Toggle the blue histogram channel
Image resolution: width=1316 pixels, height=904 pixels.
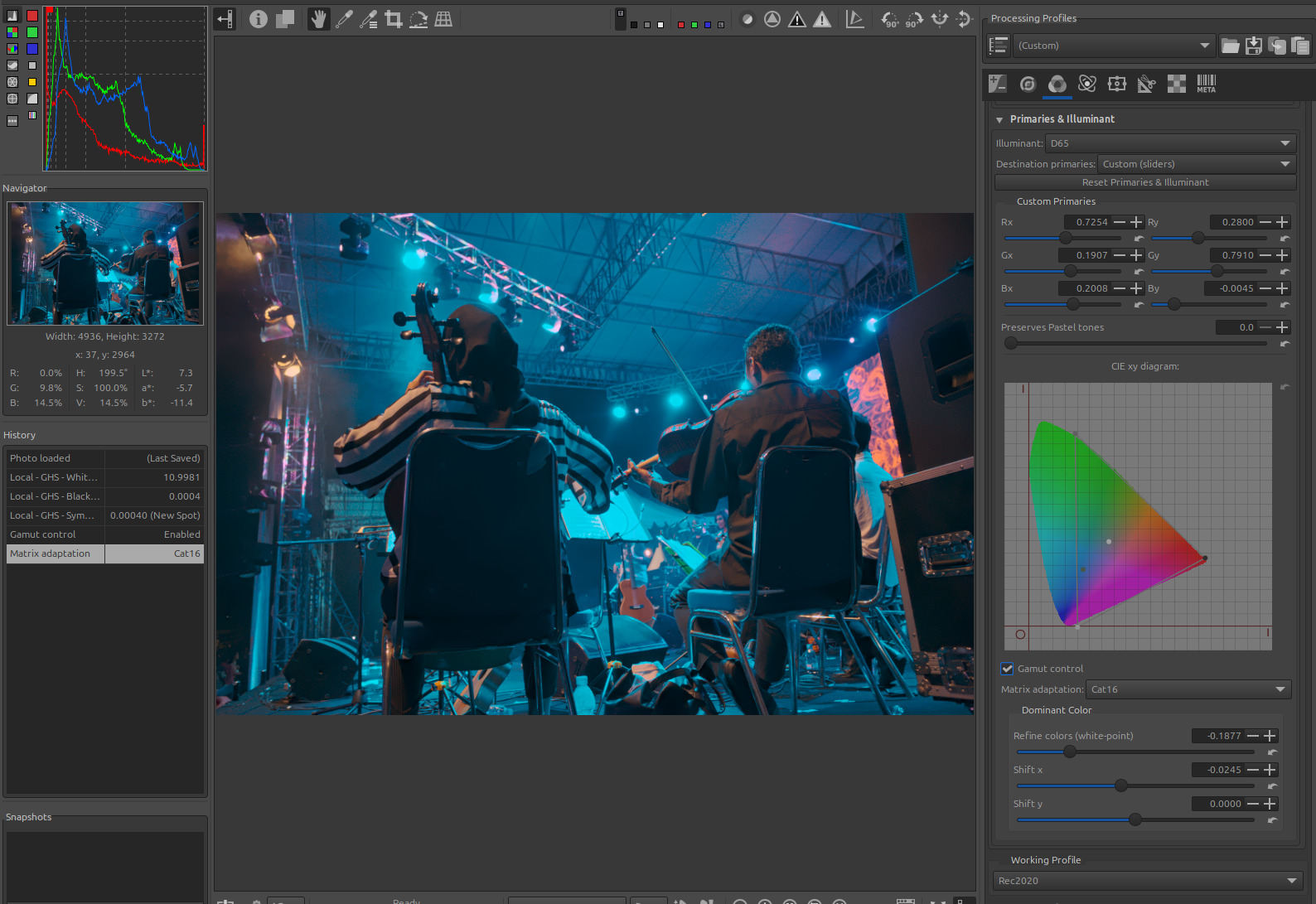32,49
